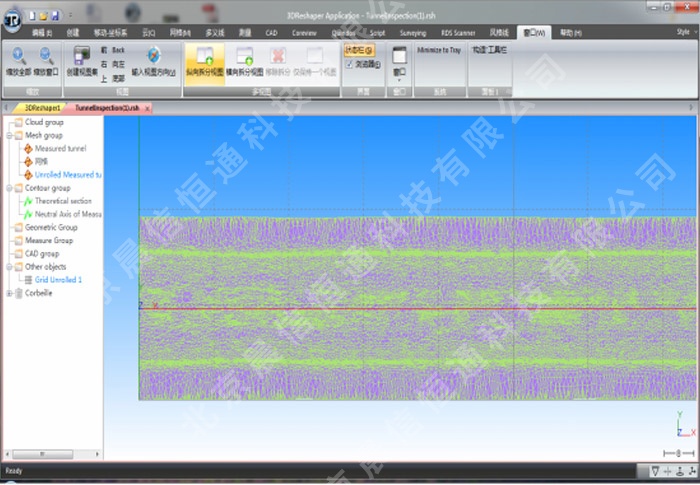Open the Script ribbon tab
This screenshot has width=700, height=485.
click(x=377, y=33)
